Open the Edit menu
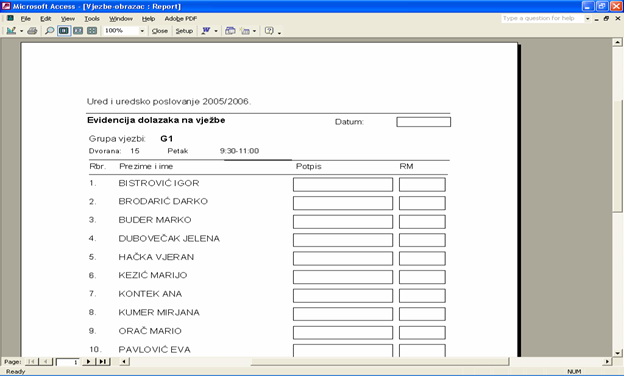The width and height of the screenshot is (626, 377). tap(46, 19)
